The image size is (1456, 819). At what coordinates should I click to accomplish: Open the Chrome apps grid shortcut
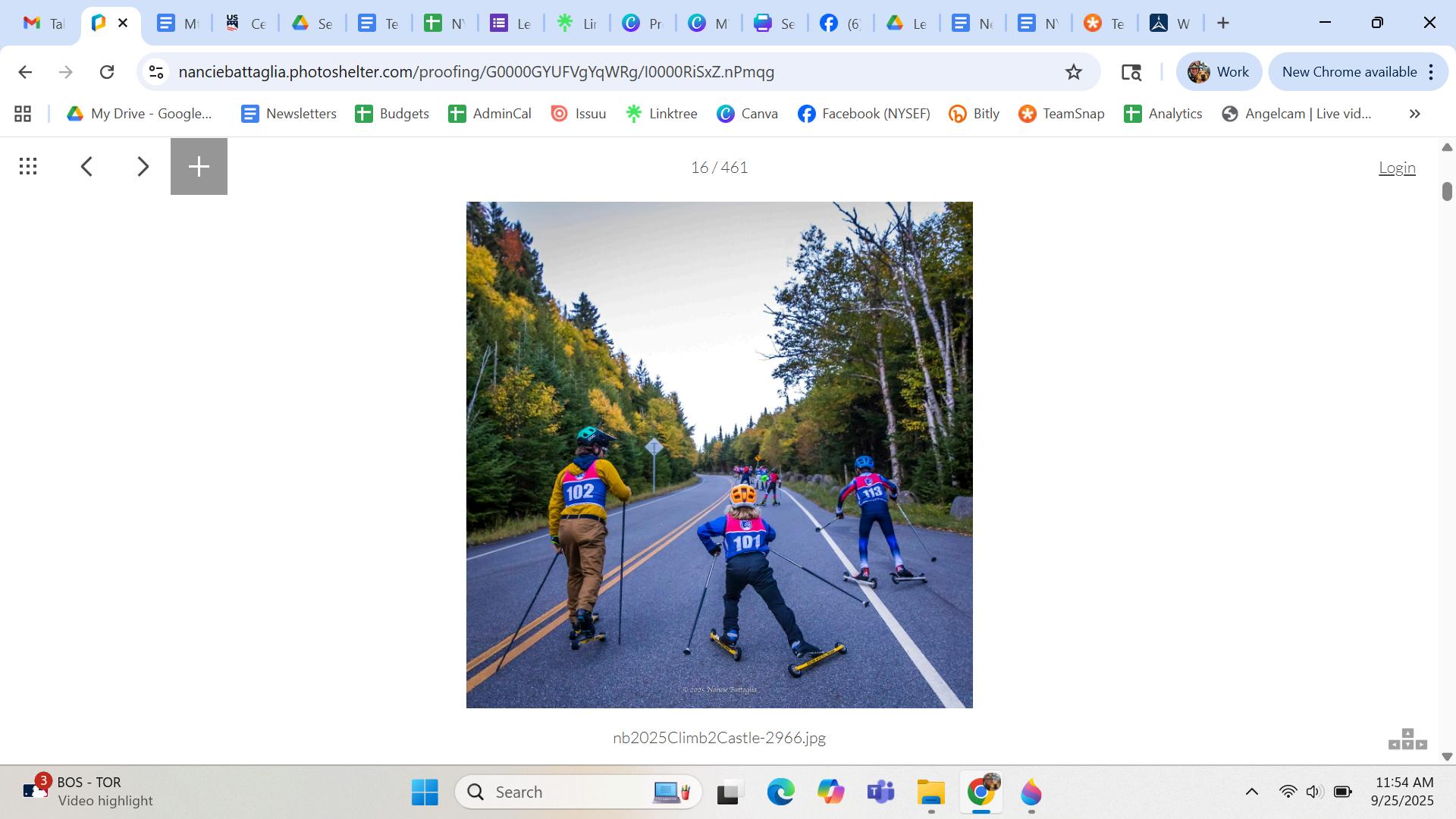click(23, 114)
